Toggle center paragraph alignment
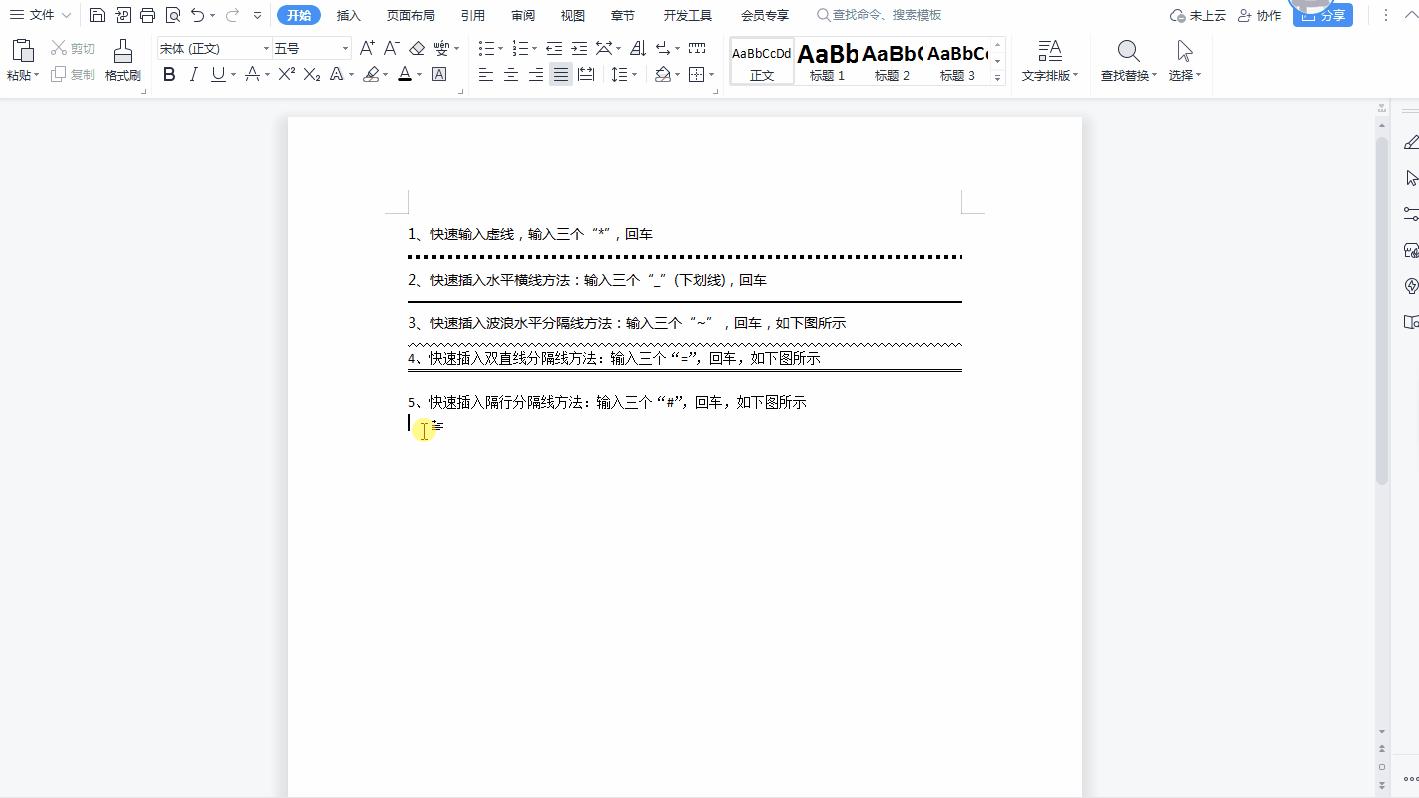This screenshot has width=1419, height=798. (511, 73)
